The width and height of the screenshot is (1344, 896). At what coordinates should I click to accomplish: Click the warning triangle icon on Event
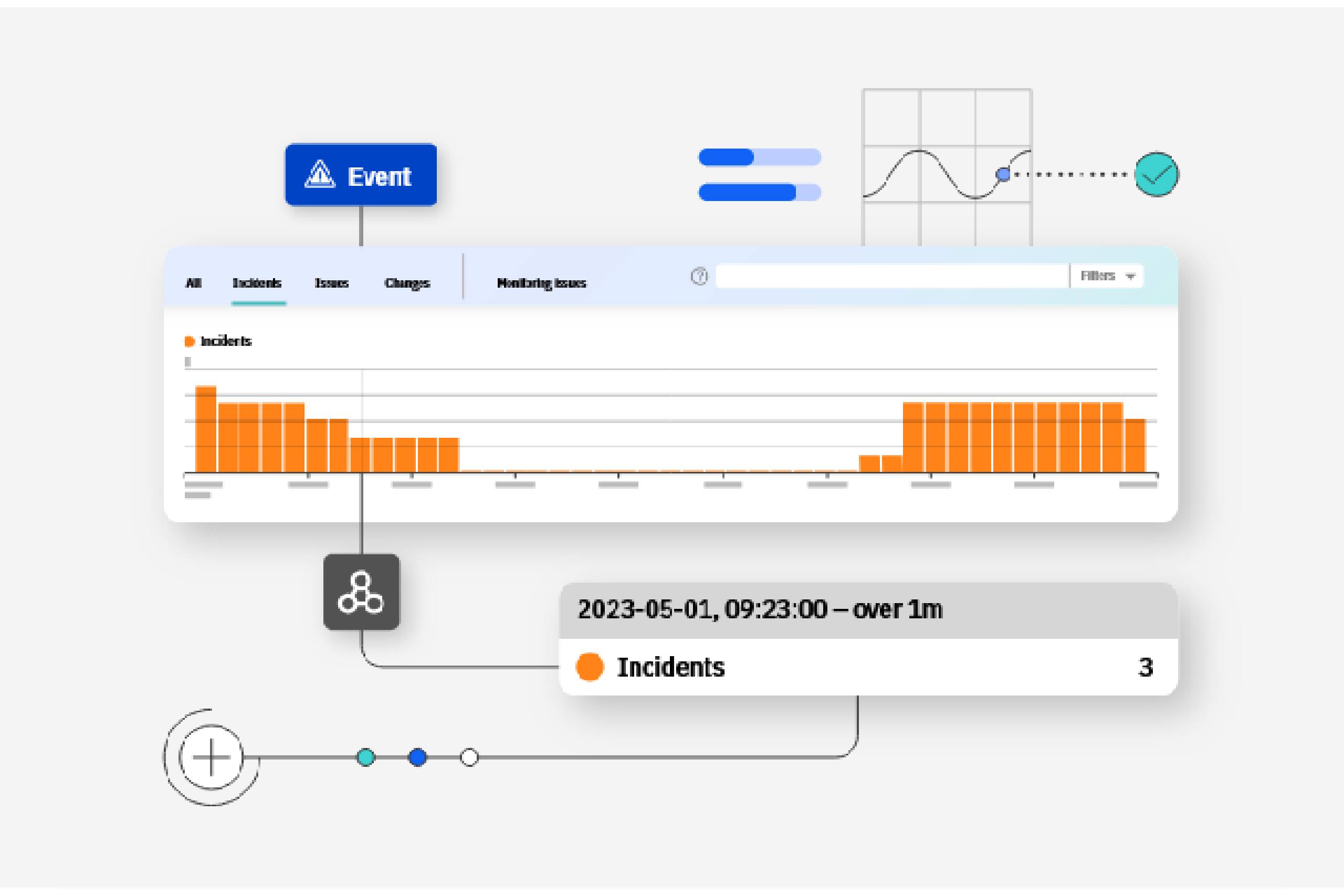tap(320, 174)
